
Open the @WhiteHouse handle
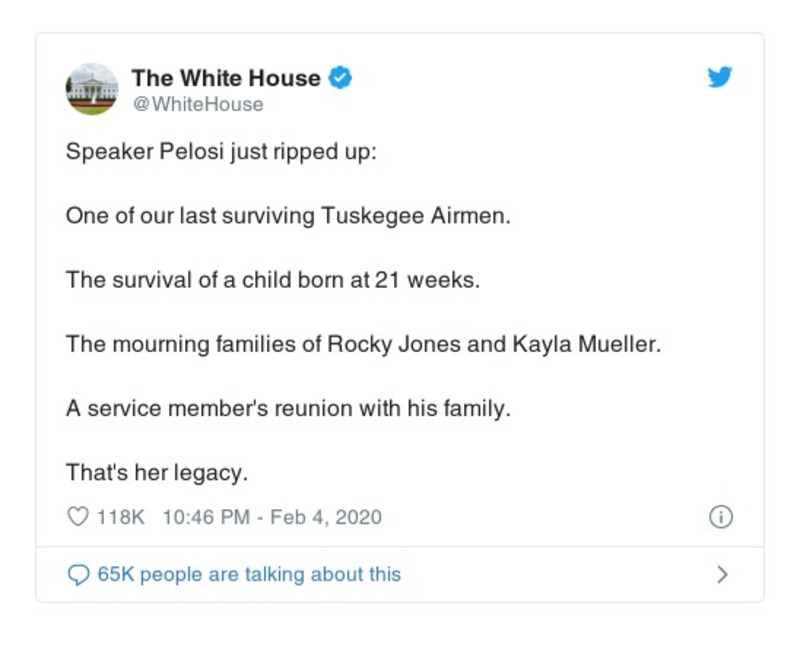click(195, 103)
